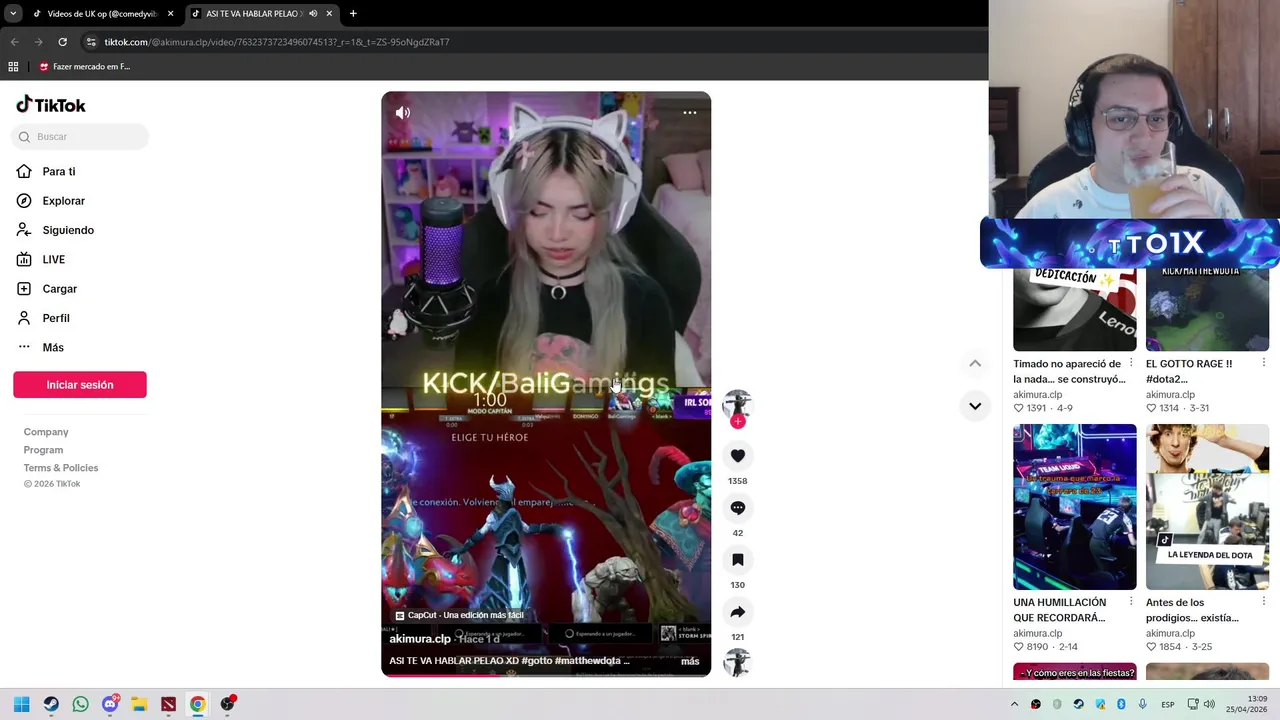This screenshot has height=720, width=1280.
Task: Go to previous video with up chevron
Action: (x=975, y=363)
